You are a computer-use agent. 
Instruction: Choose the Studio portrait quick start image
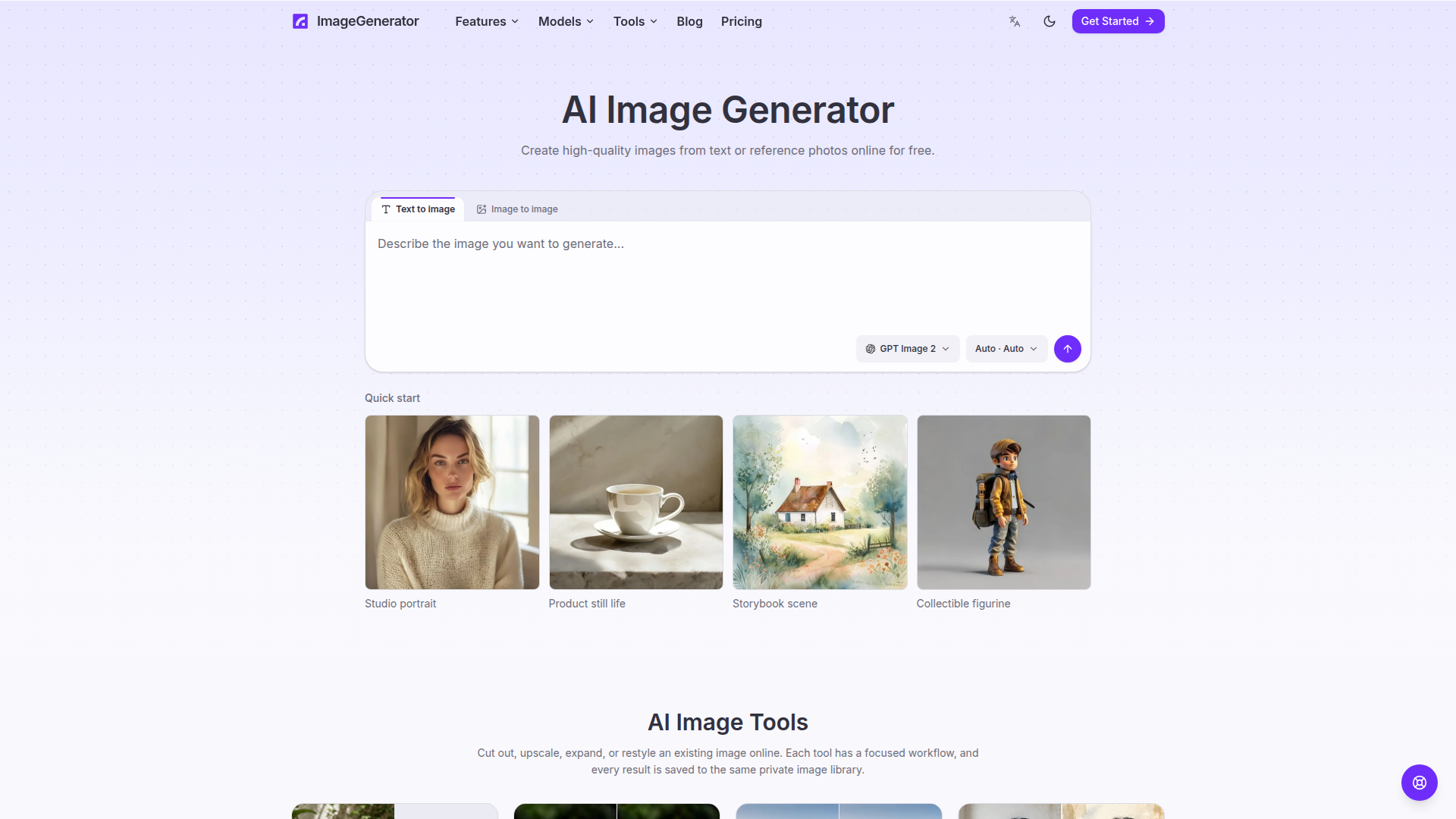pos(452,502)
